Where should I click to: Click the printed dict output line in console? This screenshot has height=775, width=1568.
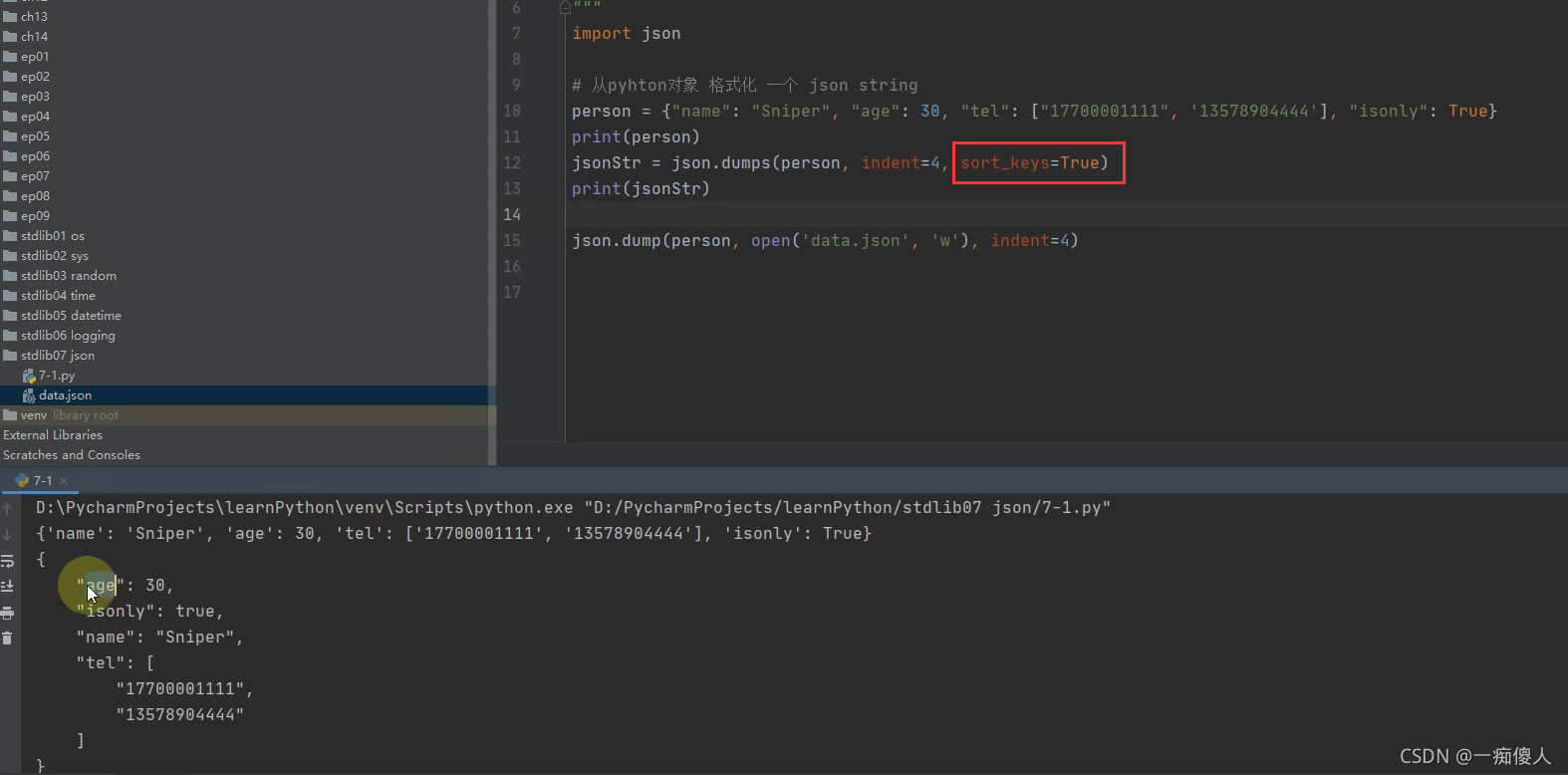(453, 534)
